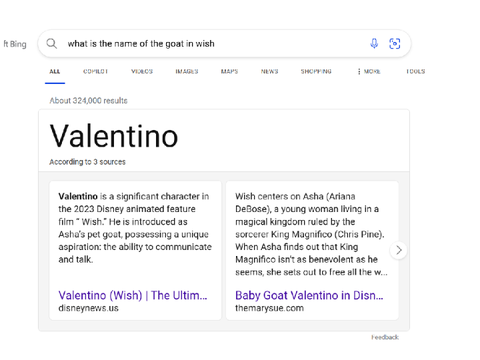The height and width of the screenshot is (360, 480).
Task: Open the Images tab
Action: click(x=187, y=71)
